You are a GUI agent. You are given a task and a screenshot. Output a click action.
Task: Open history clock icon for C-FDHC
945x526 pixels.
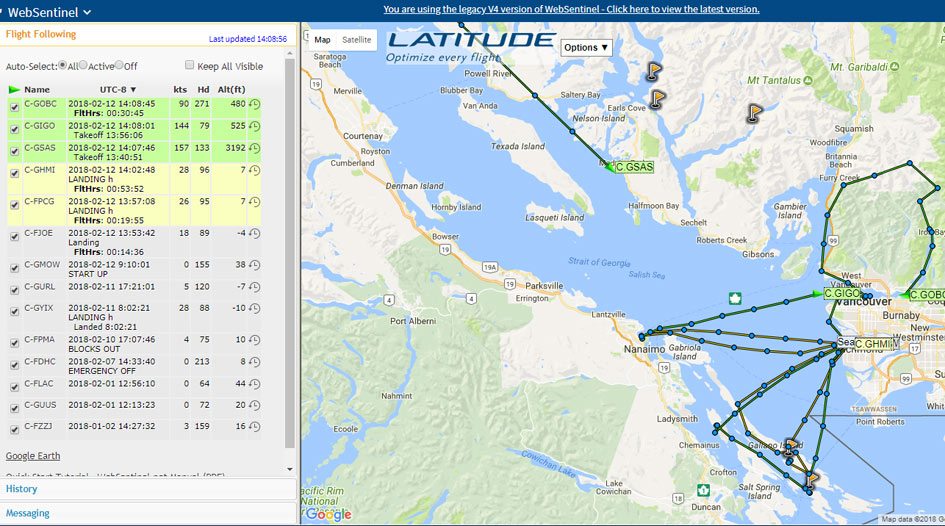254,362
